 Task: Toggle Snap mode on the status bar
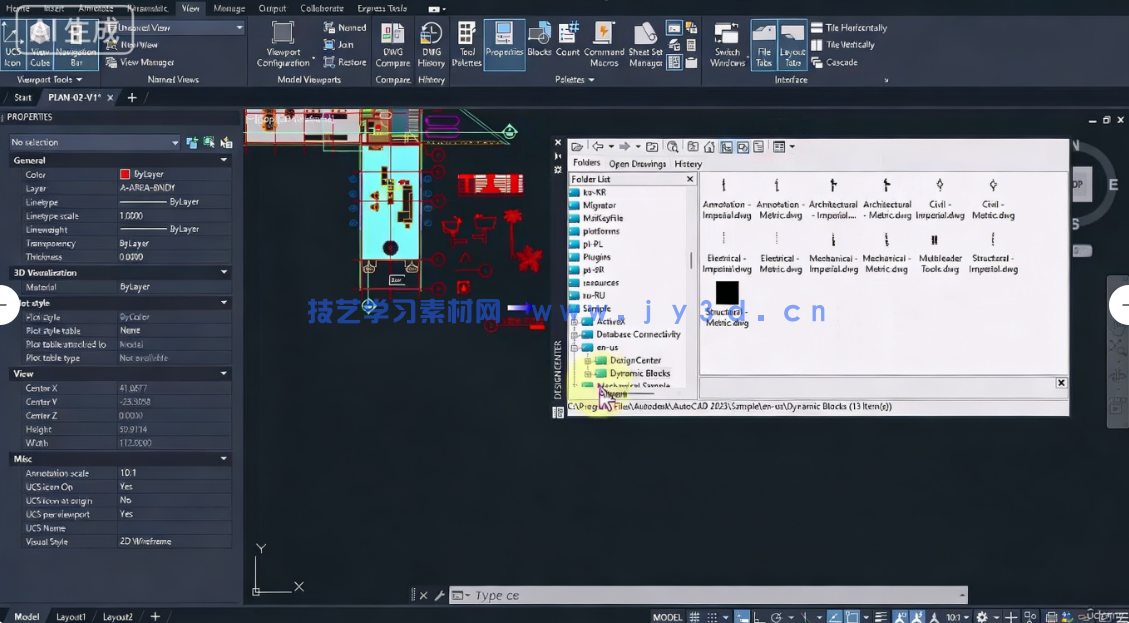pos(712,616)
